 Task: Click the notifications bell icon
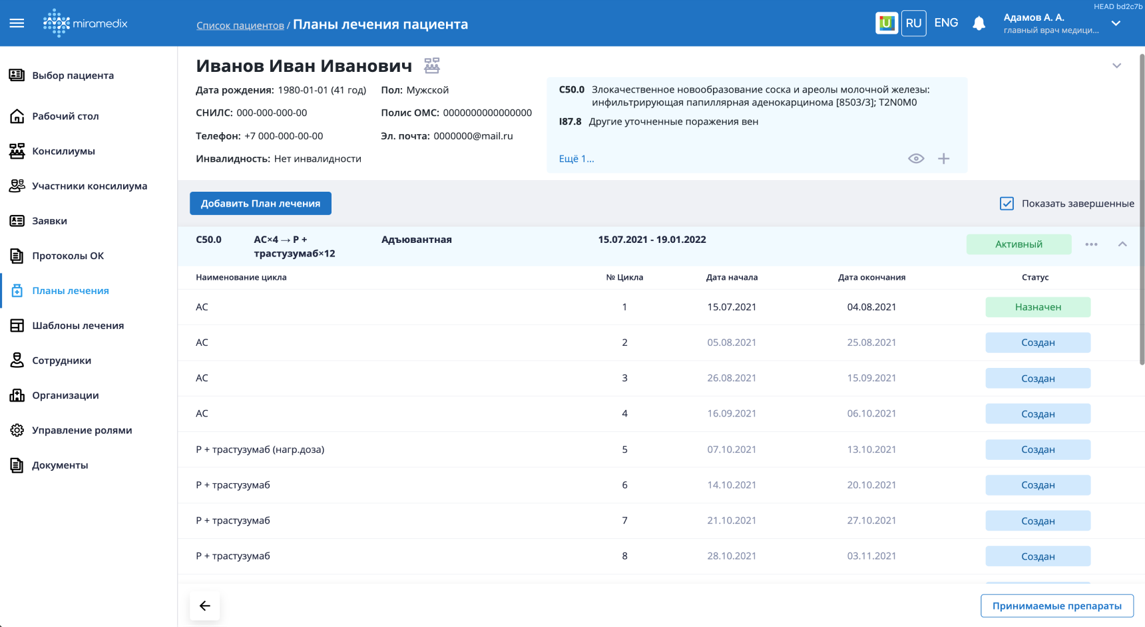pyautogui.click(x=979, y=23)
